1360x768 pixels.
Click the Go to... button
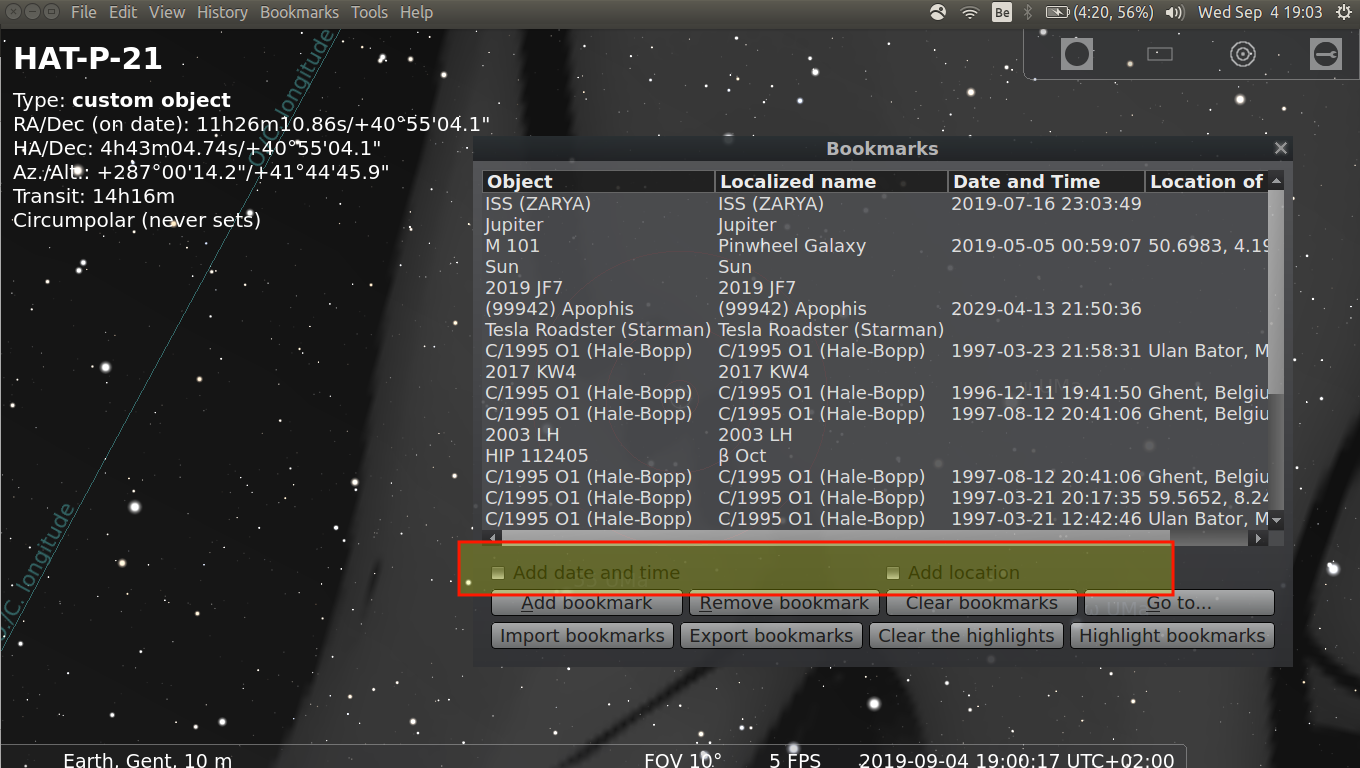pyautogui.click(x=1179, y=603)
